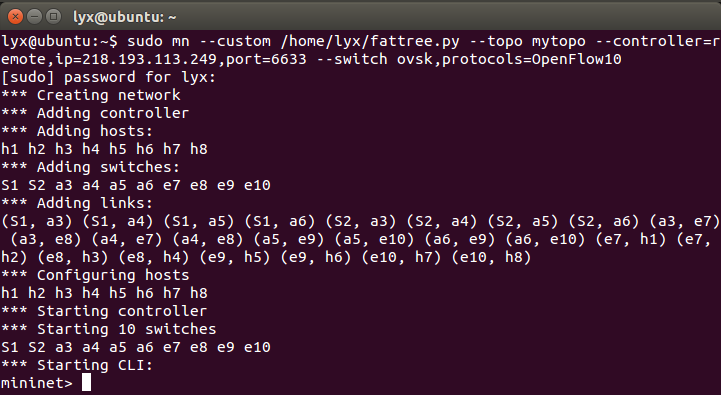Click 'e10' in the Adding switches list
The width and height of the screenshot is (721, 395).
(257, 185)
